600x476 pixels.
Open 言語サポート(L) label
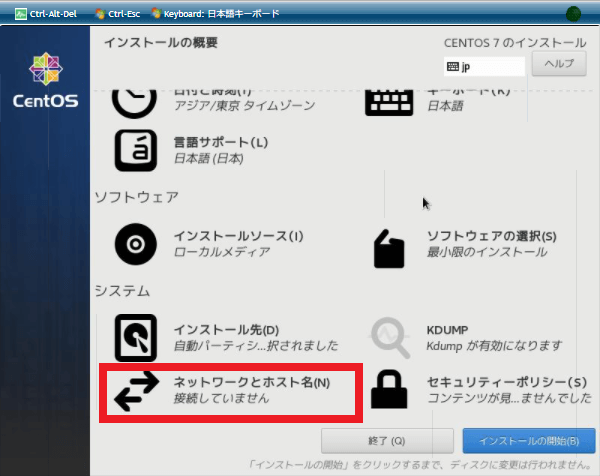coord(221,142)
